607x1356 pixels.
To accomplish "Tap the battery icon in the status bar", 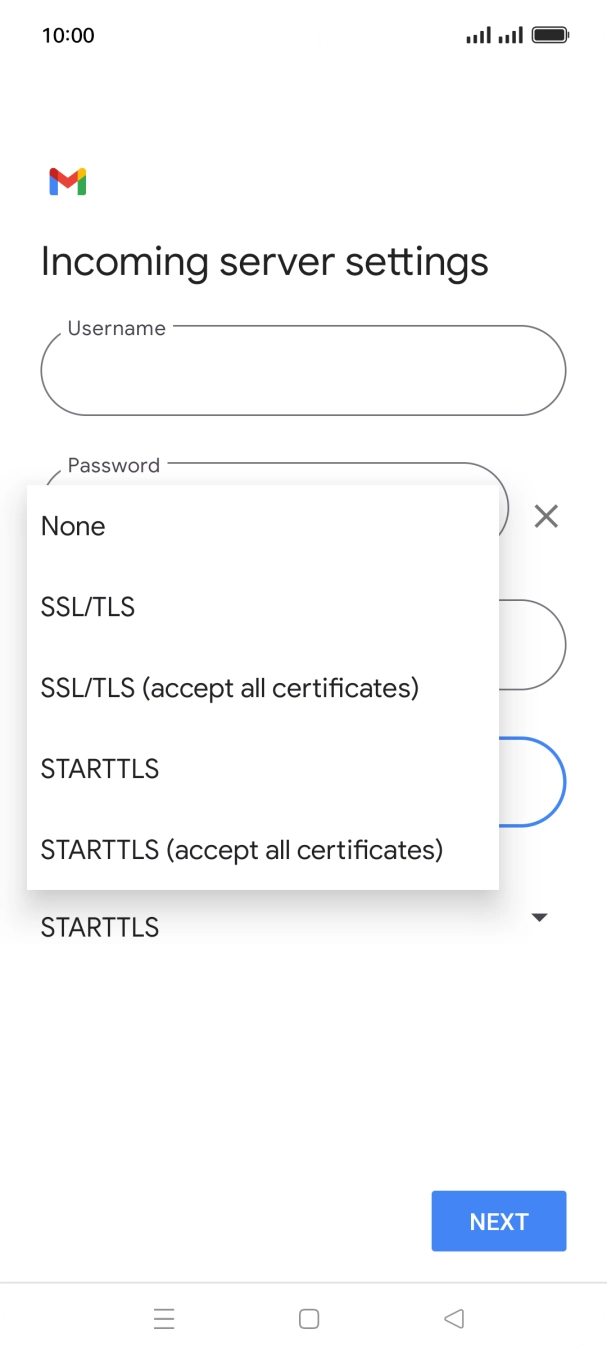I will (x=550, y=36).
